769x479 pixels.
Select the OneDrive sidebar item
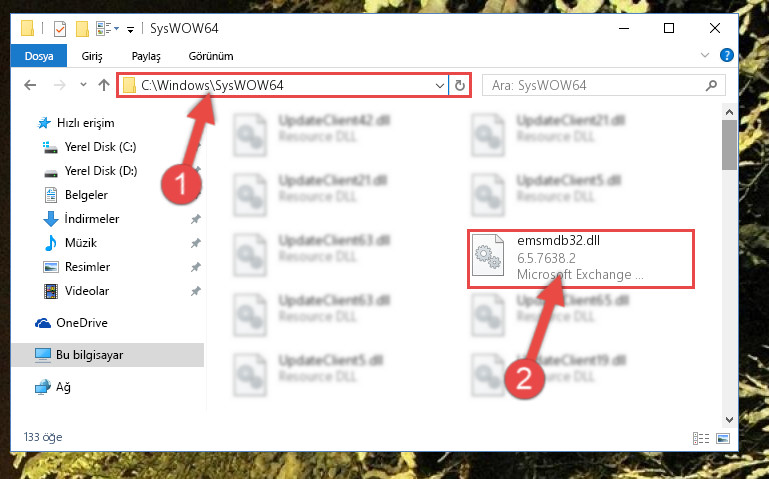pyautogui.click(x=81, y=323)
